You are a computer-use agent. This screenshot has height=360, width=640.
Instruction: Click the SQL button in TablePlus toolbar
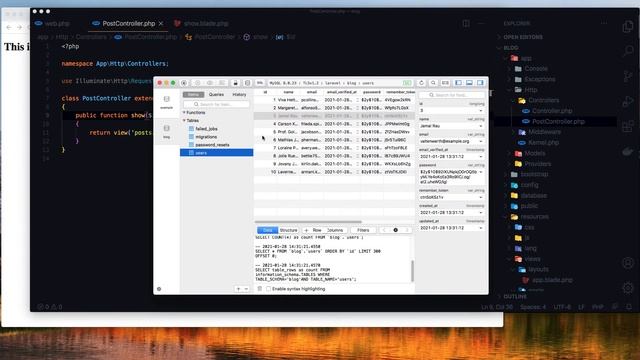pyautogui.click(x=260, y=83)
